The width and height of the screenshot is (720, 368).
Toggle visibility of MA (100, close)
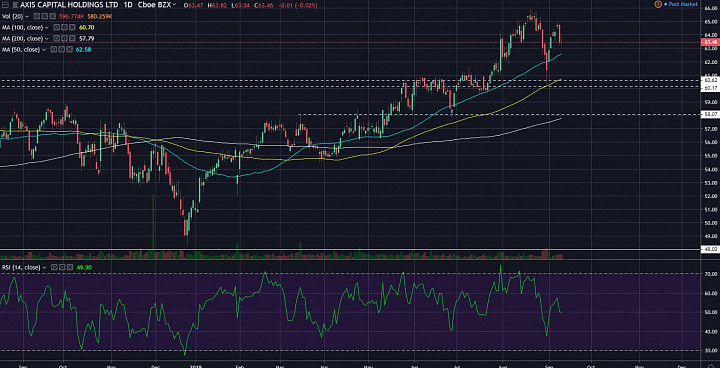(56, 28)
